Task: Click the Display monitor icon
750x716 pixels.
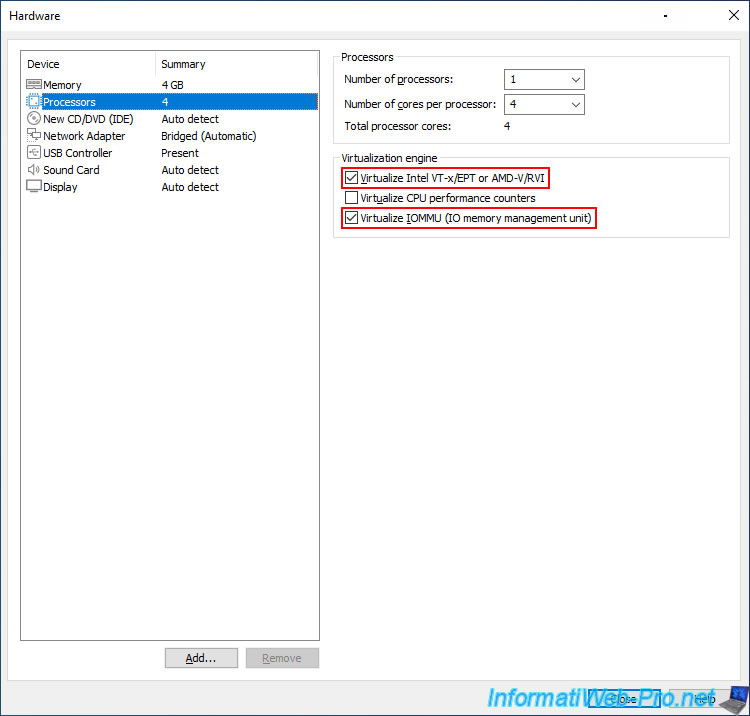Action: point(34,187)
